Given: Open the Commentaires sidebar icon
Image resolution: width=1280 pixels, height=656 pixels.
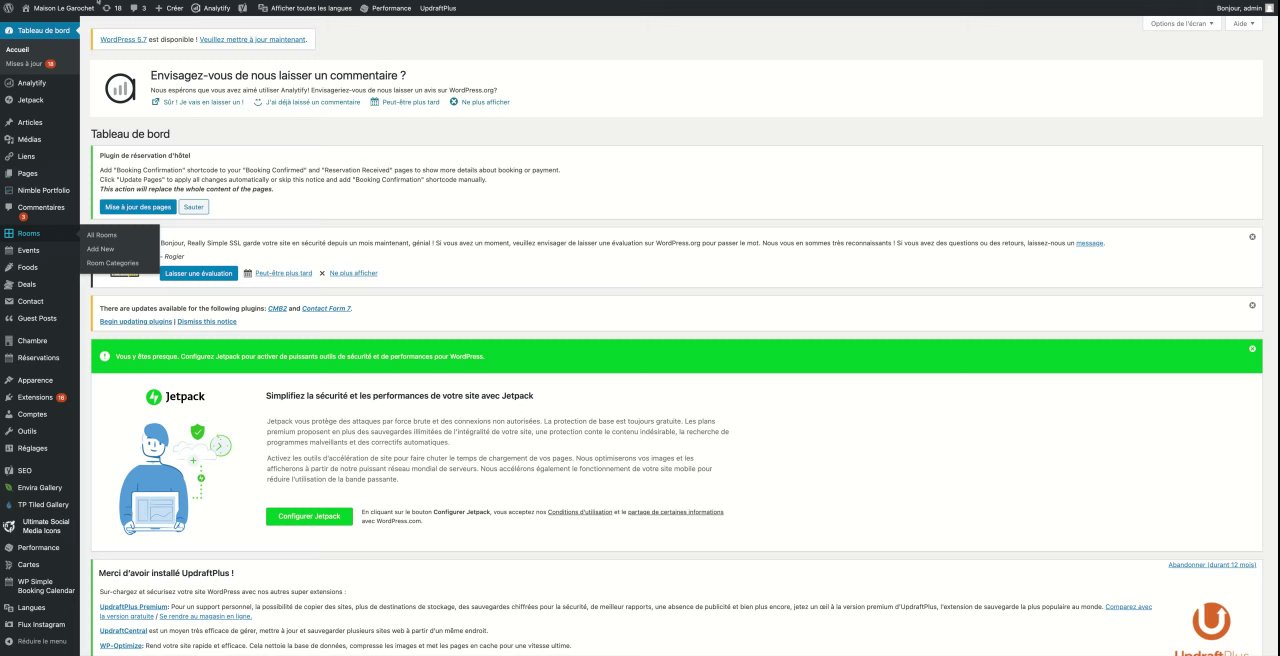Looking at the screenshot, I should tap(9, 207).
